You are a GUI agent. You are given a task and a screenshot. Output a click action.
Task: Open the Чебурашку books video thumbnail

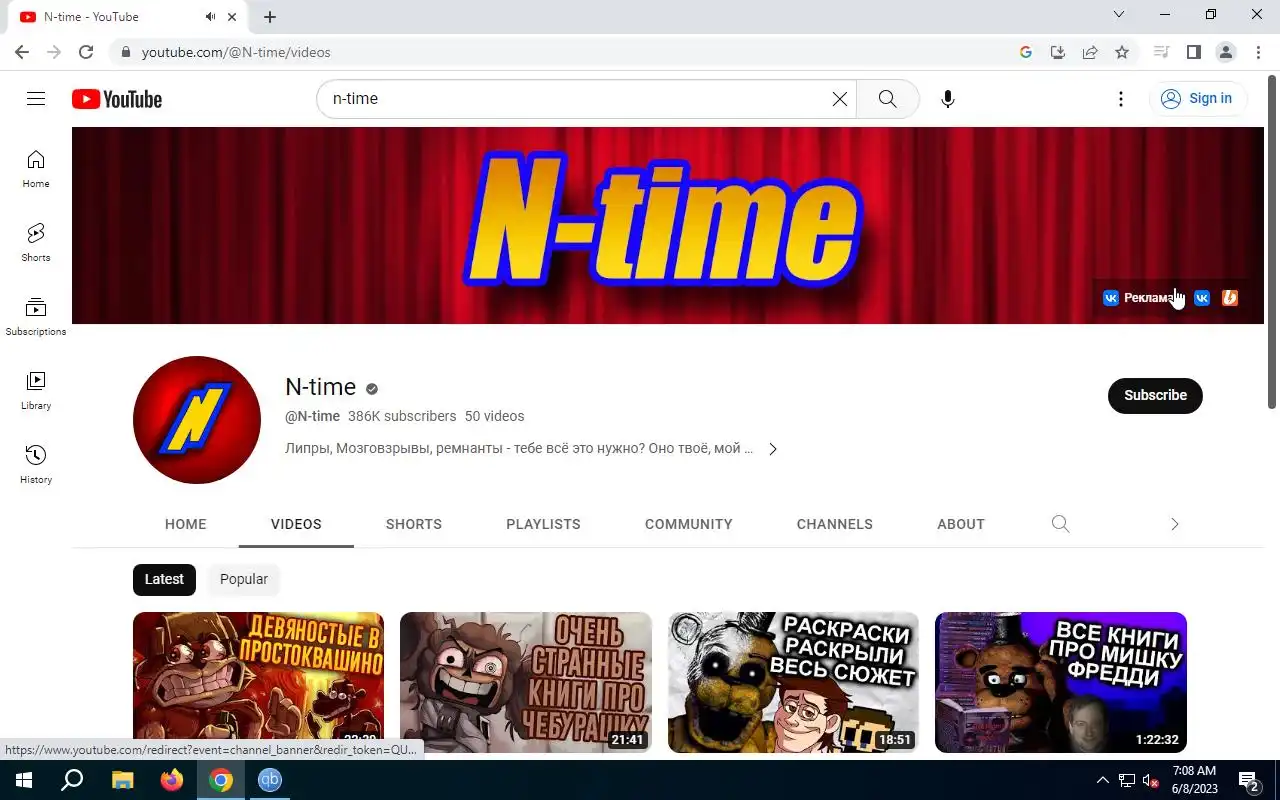(x=526, y=682)
